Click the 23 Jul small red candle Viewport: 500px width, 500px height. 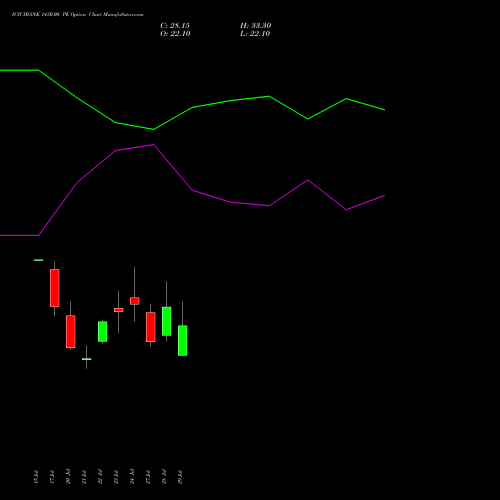click(119, 310)
